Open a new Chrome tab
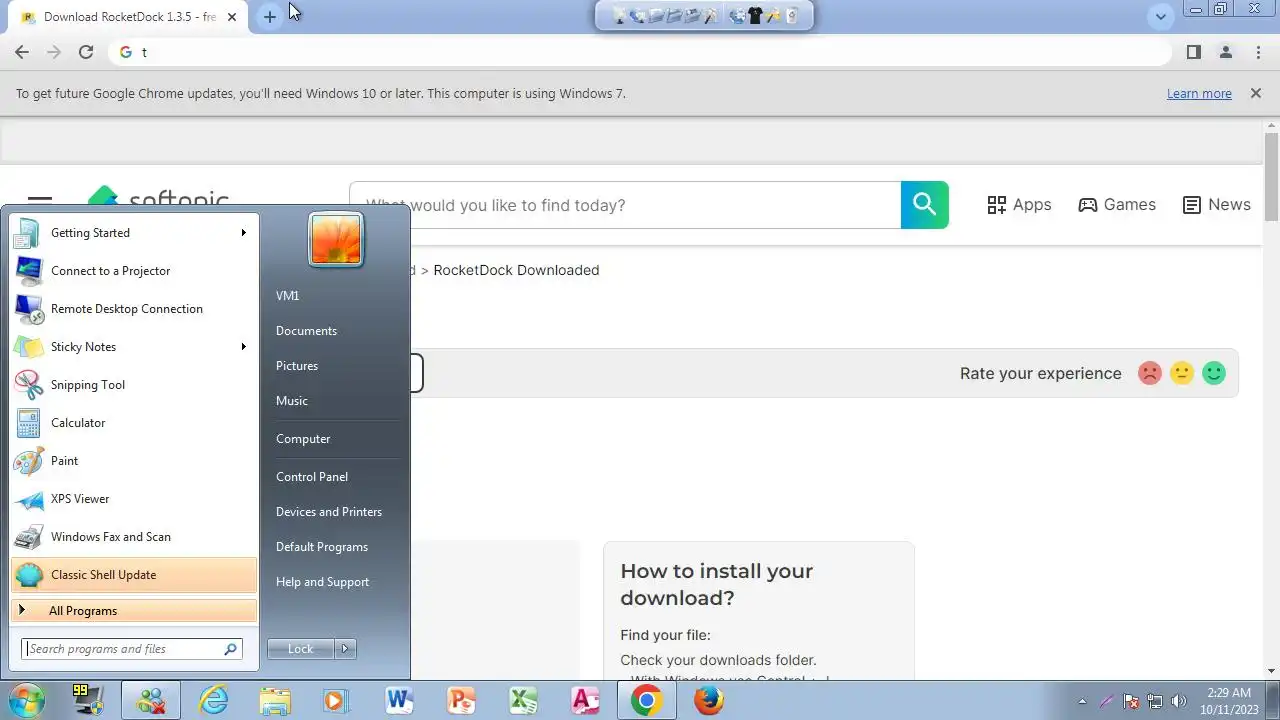This screenshot has height=720, width=1280. coord(269,17)
